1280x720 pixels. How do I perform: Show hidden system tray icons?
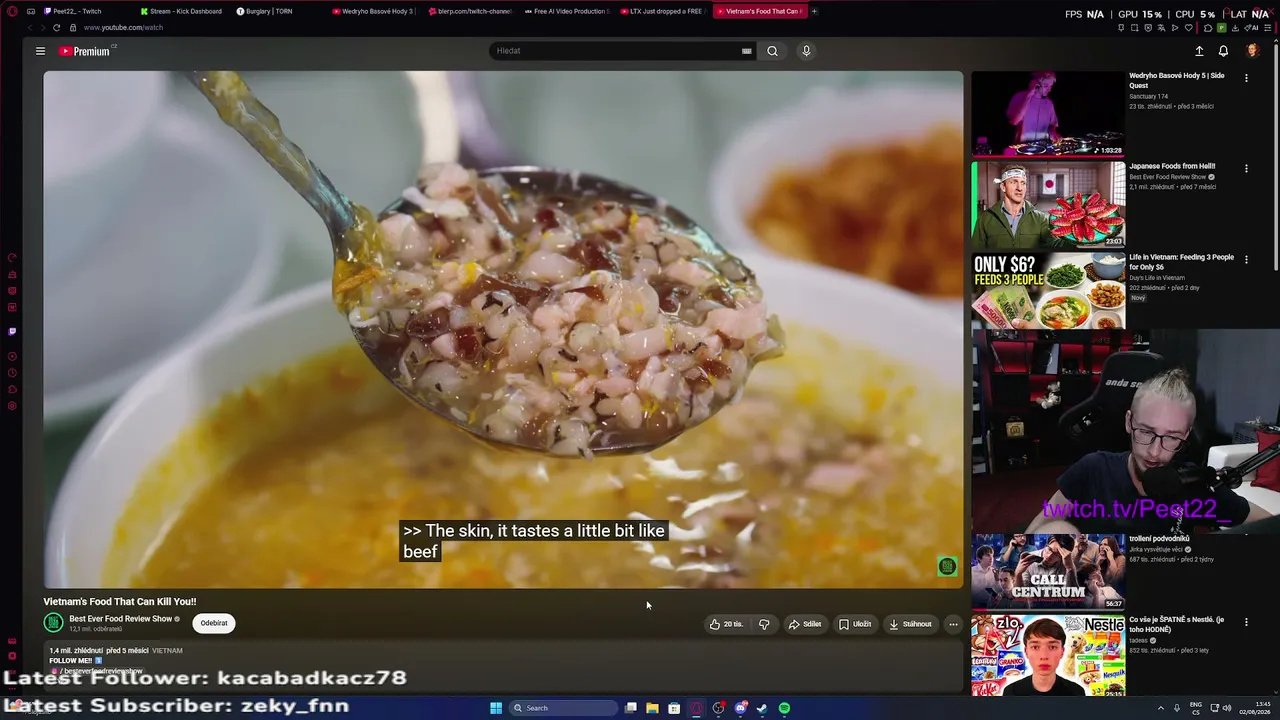pyautogui.click(x=1160, y=708)
